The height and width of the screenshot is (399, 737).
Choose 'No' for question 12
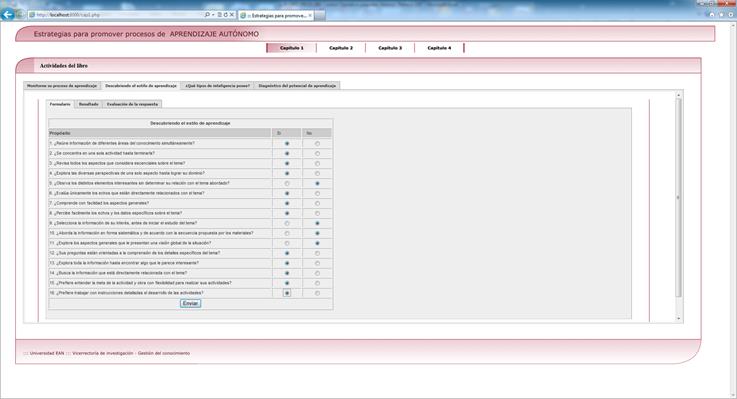click(x=317, y=253)
